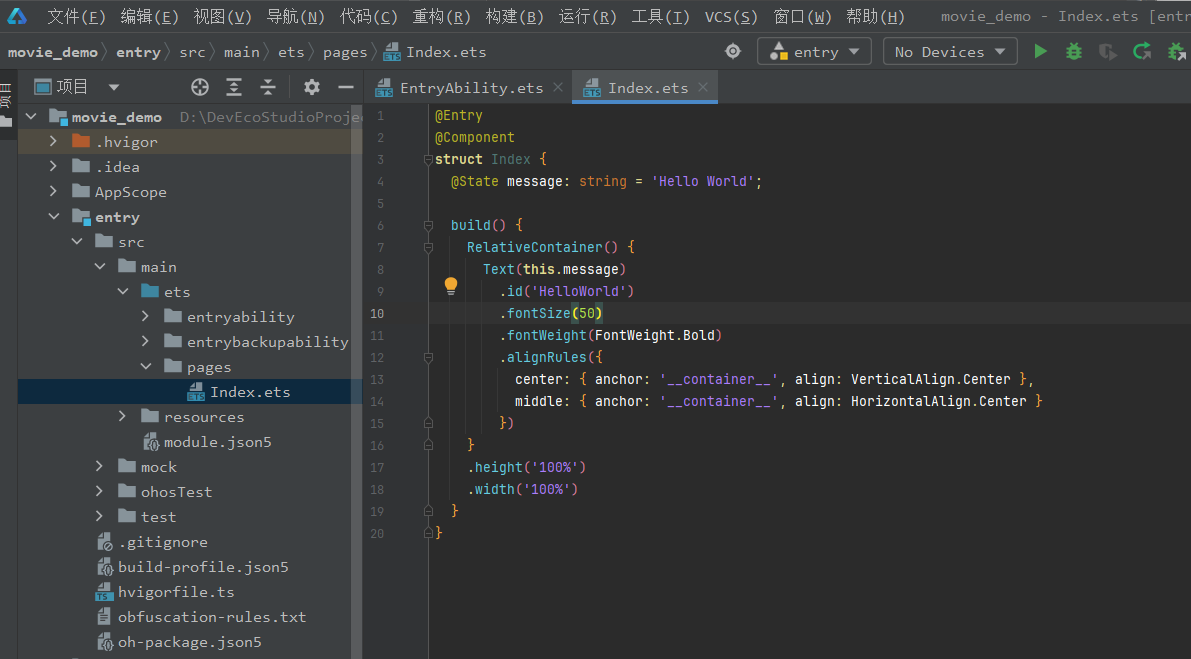Open the 项目 view selector dropdown
The height and width of the screenshot is (659, 1191).
[x=114, y=87]
